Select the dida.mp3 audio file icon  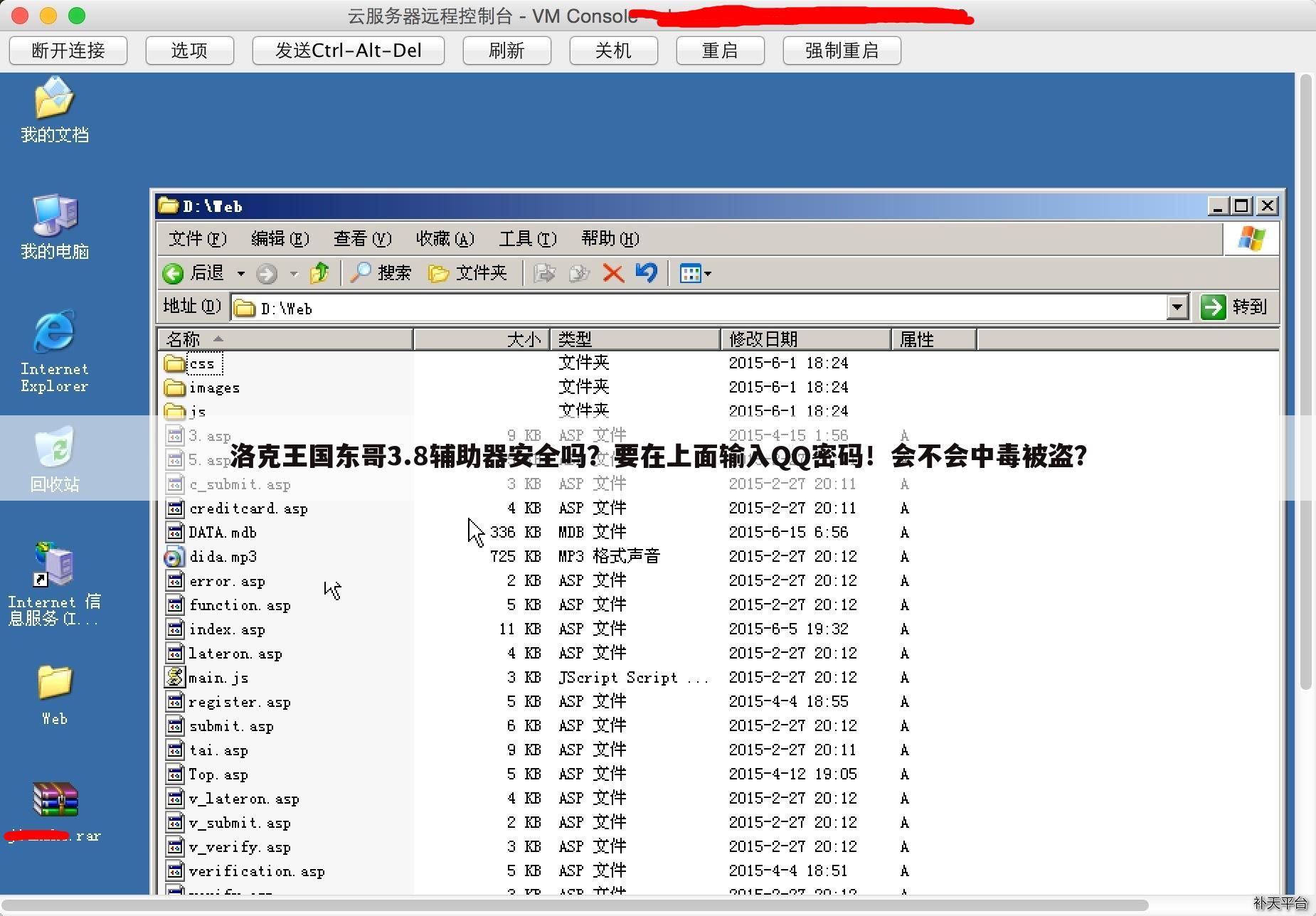click(174, 558)
